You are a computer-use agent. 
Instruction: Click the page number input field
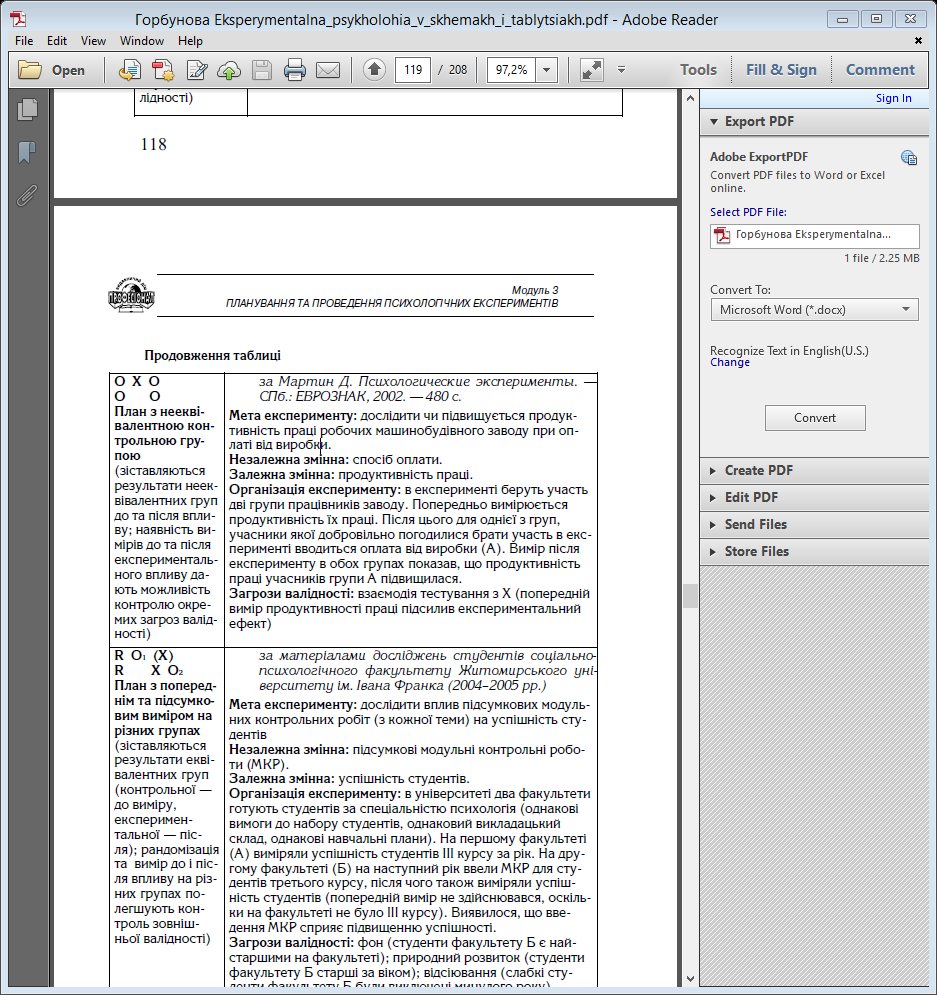pos(412,70)
